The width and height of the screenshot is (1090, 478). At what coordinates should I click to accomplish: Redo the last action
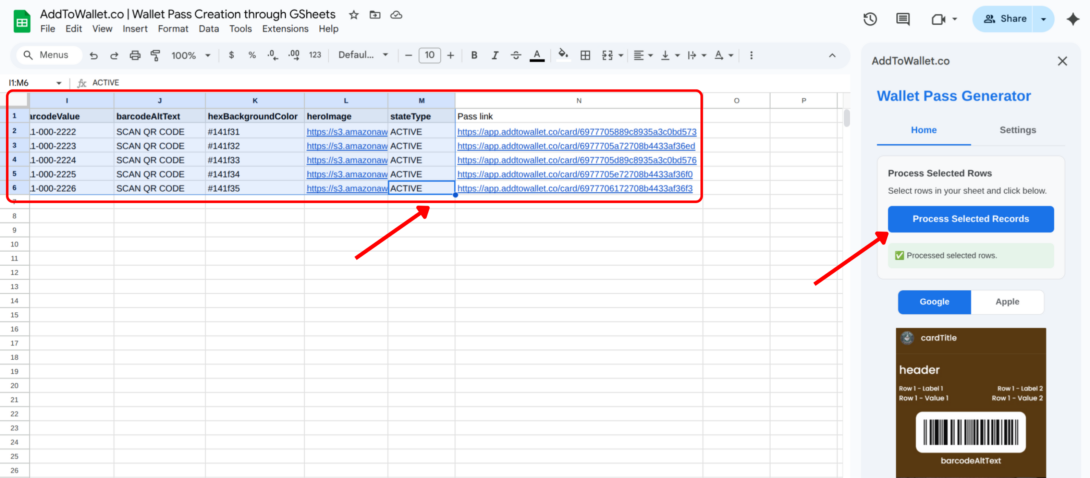114,56
